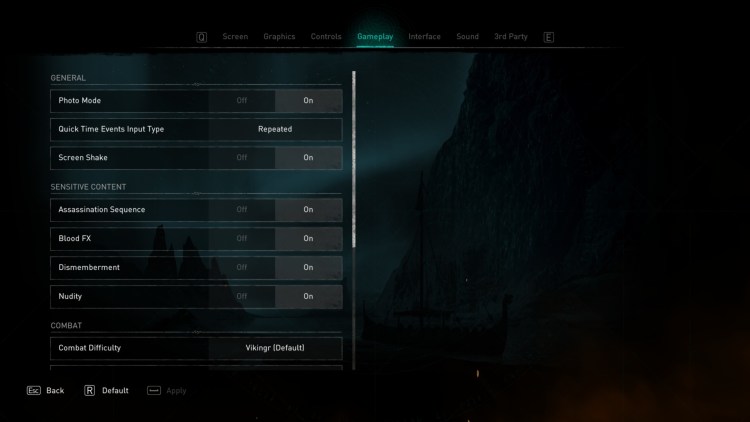Open the 3rd Party tab

(511, 36)
